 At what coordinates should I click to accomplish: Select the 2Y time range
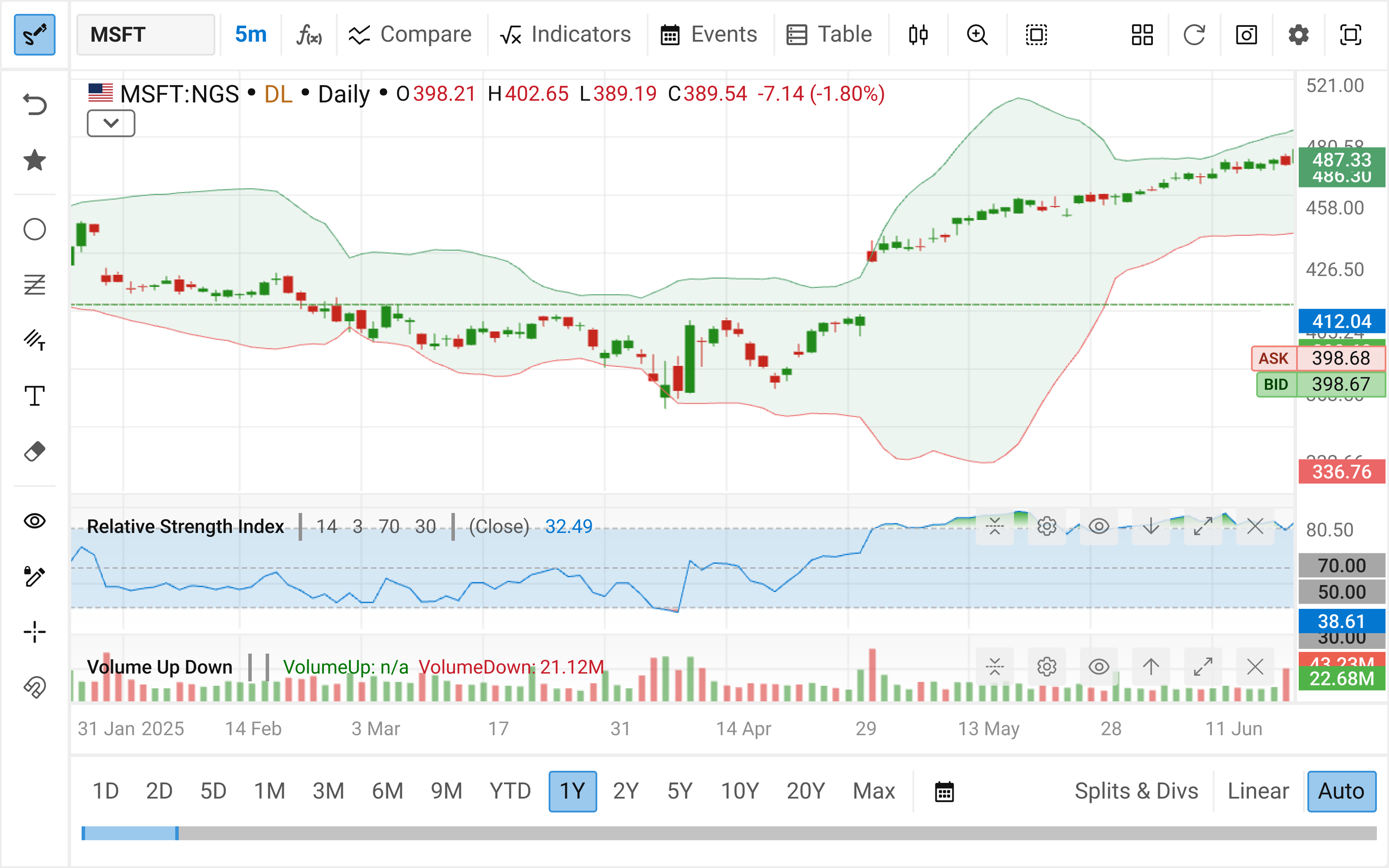click(x=625, y=791)
